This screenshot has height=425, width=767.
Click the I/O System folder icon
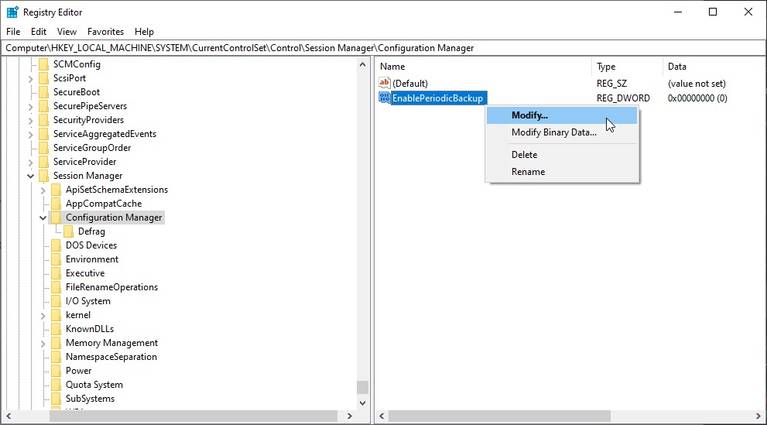click(x=56, y=301)
